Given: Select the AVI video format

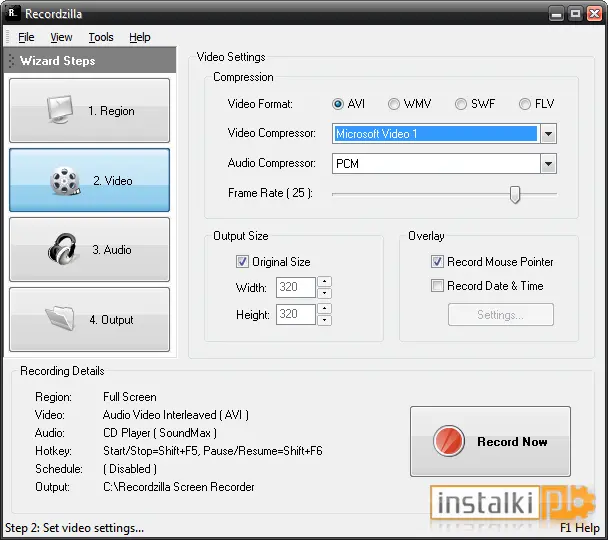Looking at the screenshot, I should [338, 104].
